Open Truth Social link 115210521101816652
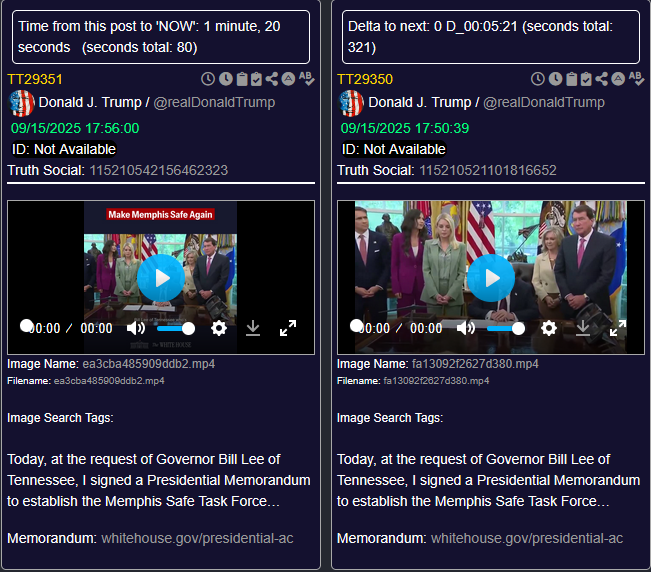The width and height of the screenshot is (651, 572). 488,170
